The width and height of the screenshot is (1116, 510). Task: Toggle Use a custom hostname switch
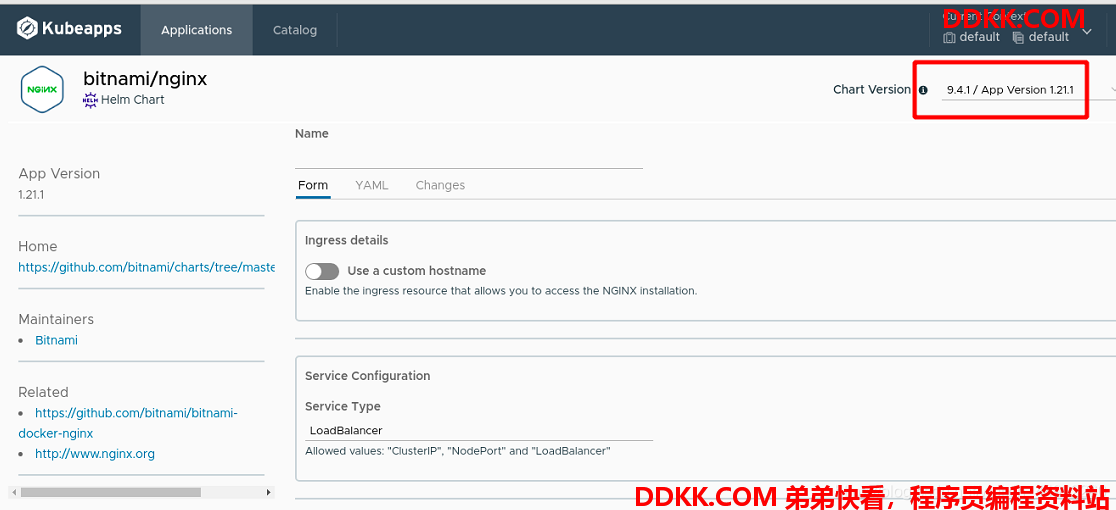point(322,271)
